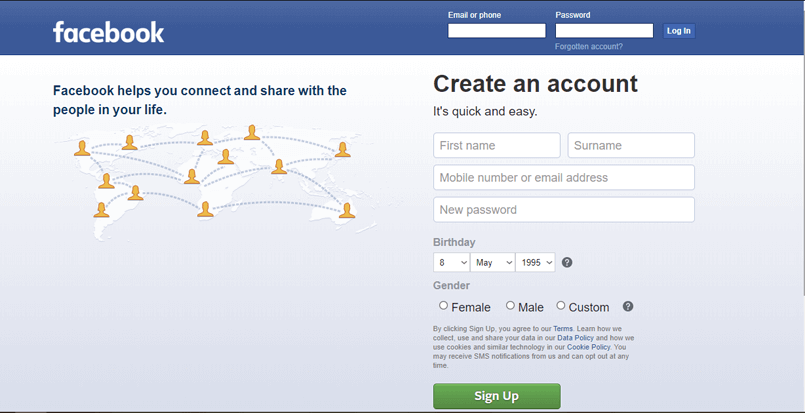Click the birthday help question mark icon

click(567, 263)
